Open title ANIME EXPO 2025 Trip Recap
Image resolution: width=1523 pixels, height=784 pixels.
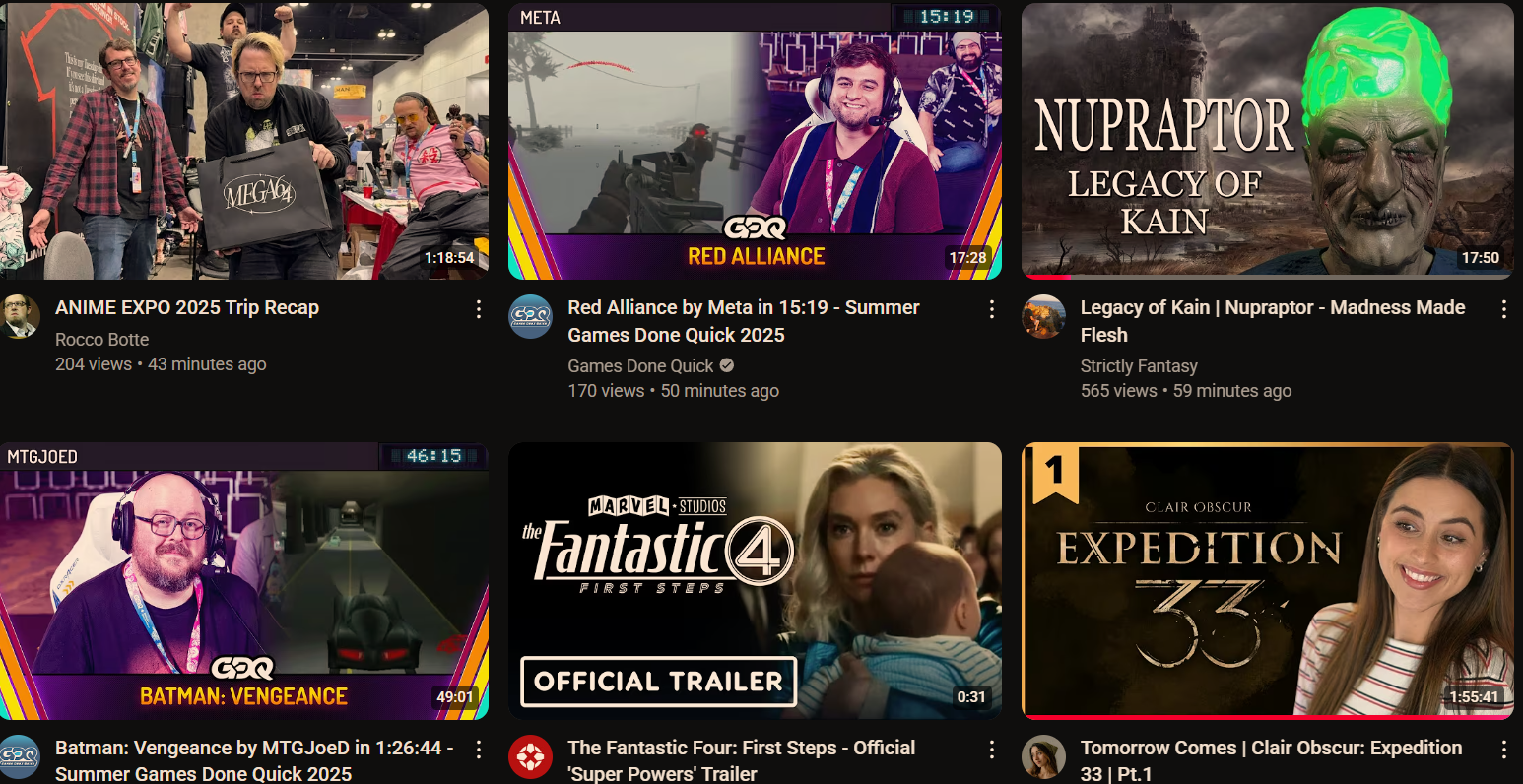pyautogui.click(x=187, y=307)
